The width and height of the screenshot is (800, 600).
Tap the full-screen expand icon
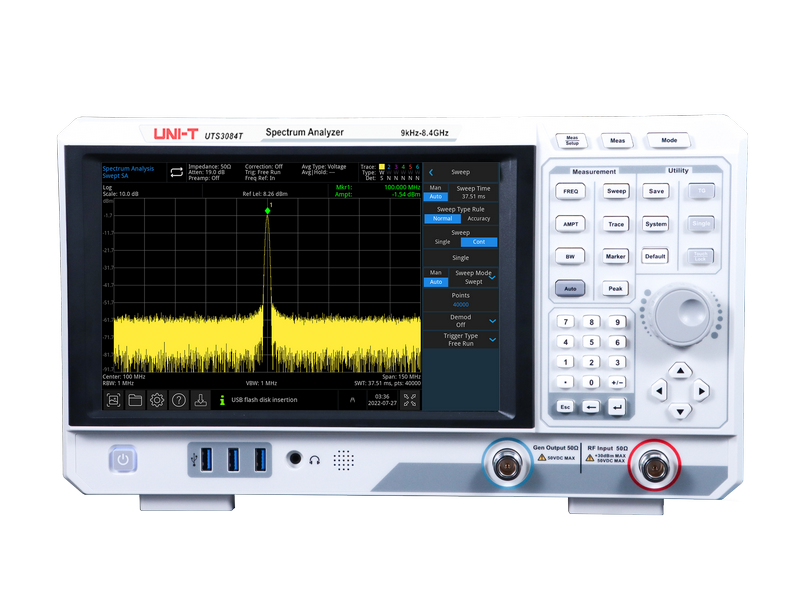pyautogui.click(x=408, y=400)
